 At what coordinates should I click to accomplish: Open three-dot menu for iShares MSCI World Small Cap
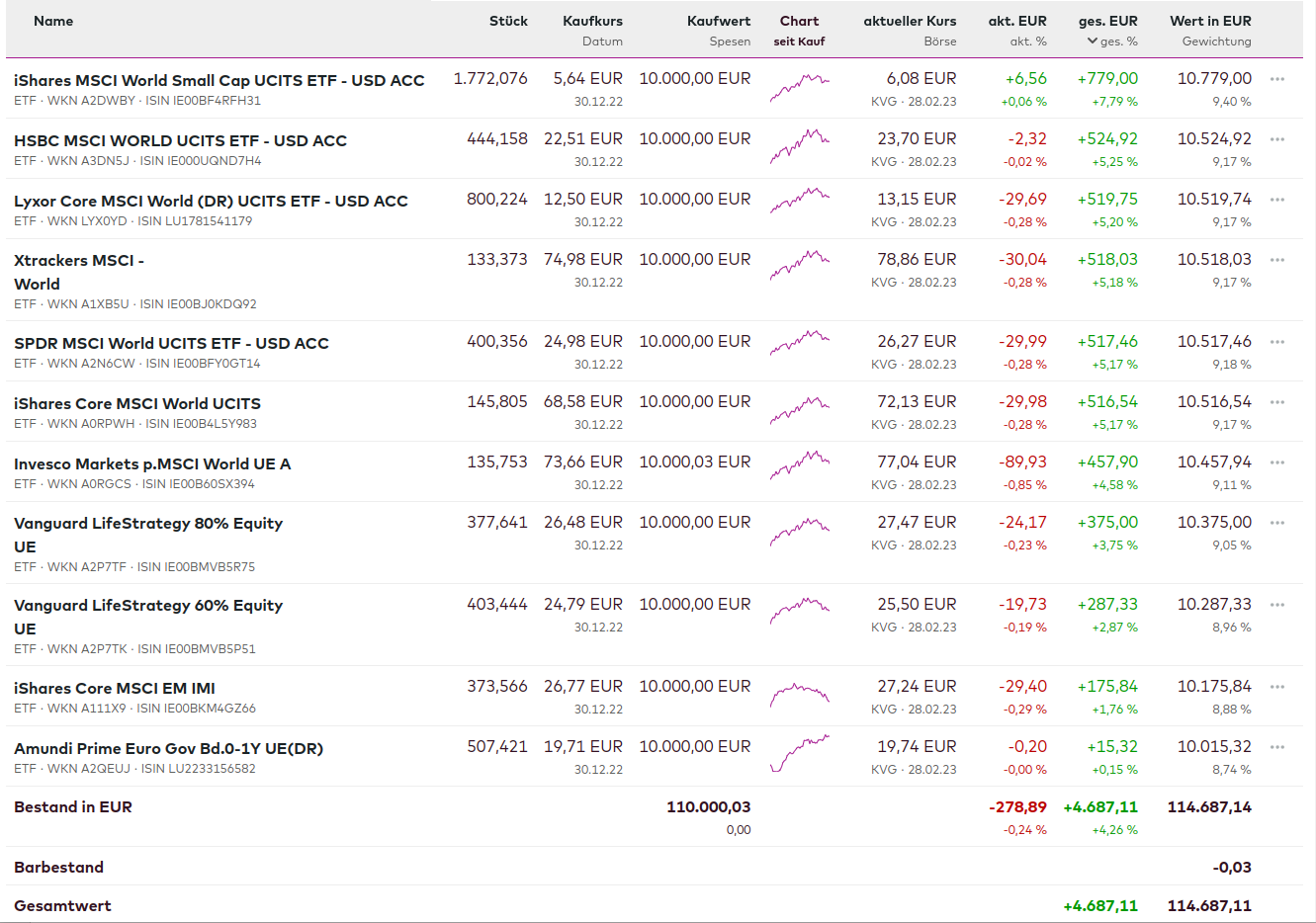point(1277,79)
